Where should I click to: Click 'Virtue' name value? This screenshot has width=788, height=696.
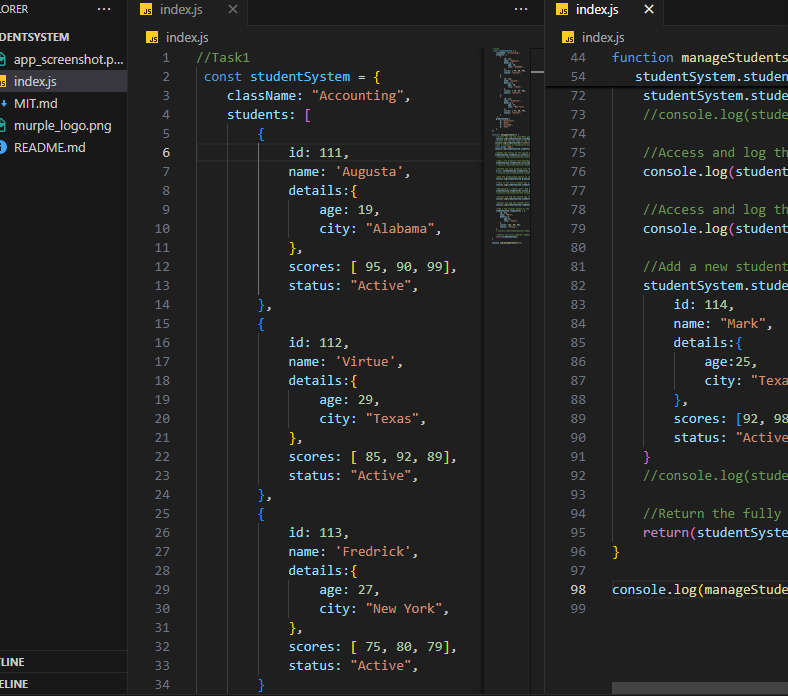pyautogui.click(x=365, y=362)
